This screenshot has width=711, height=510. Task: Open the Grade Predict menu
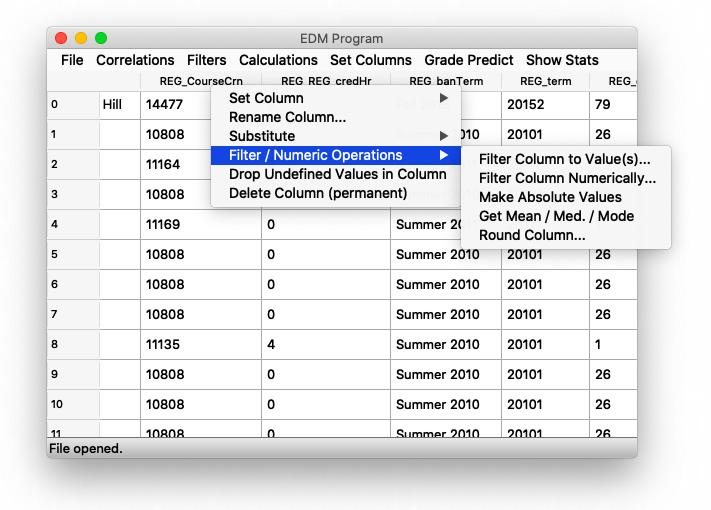click(x=468, y=60)
